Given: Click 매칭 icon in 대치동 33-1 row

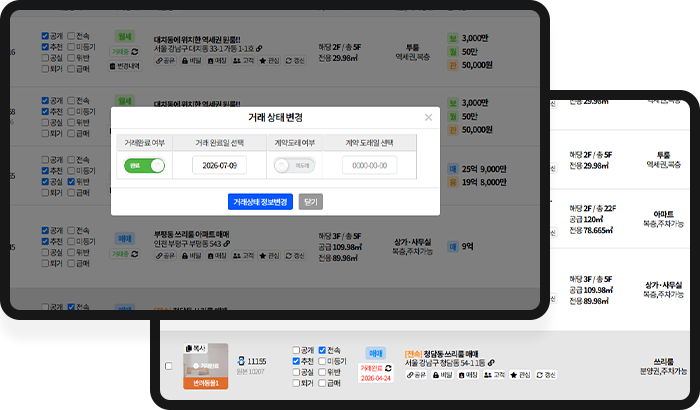Looking at the screenshot, I should pos(217,61).
